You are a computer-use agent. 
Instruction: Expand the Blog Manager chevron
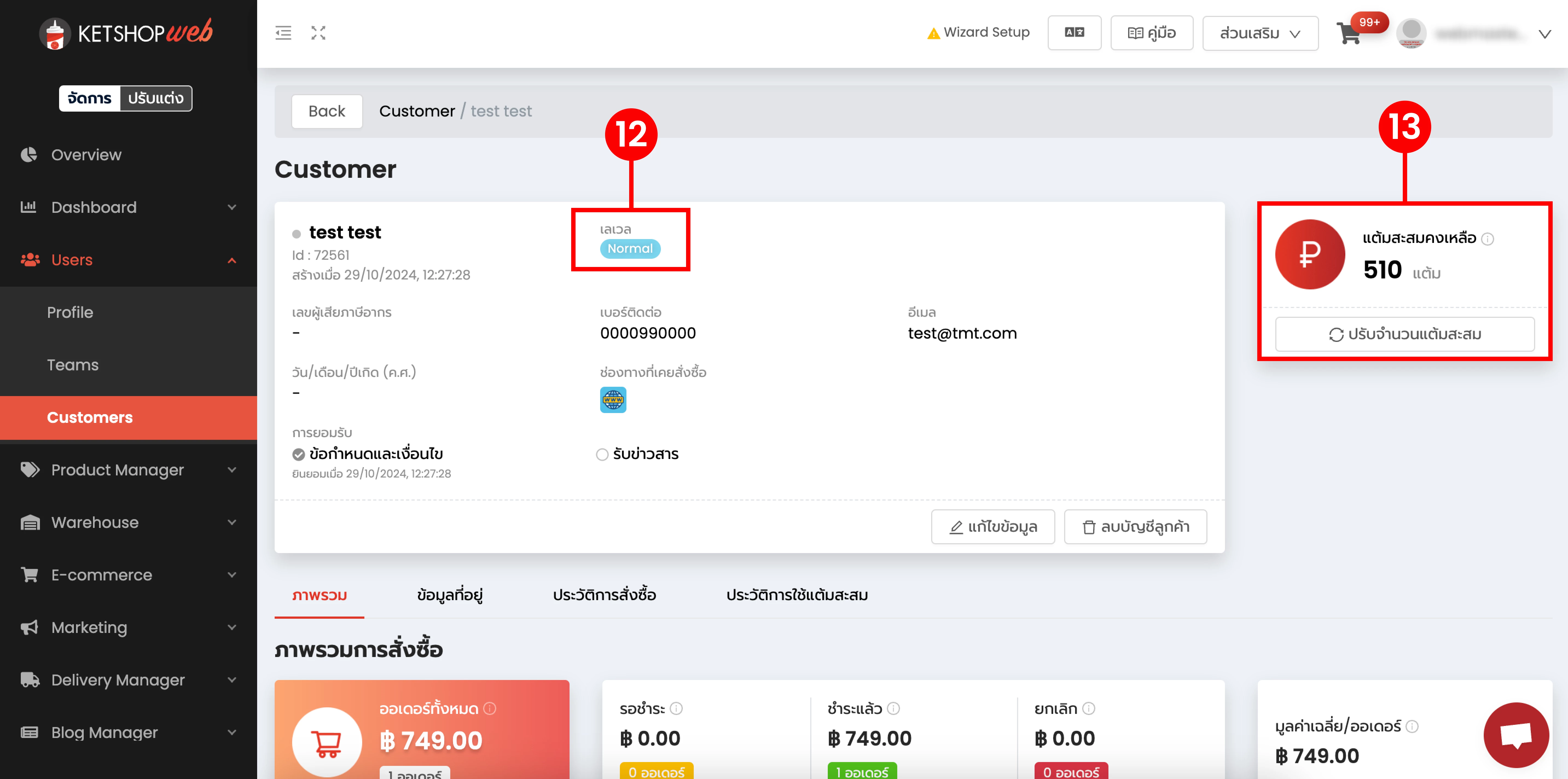point(232,732)
